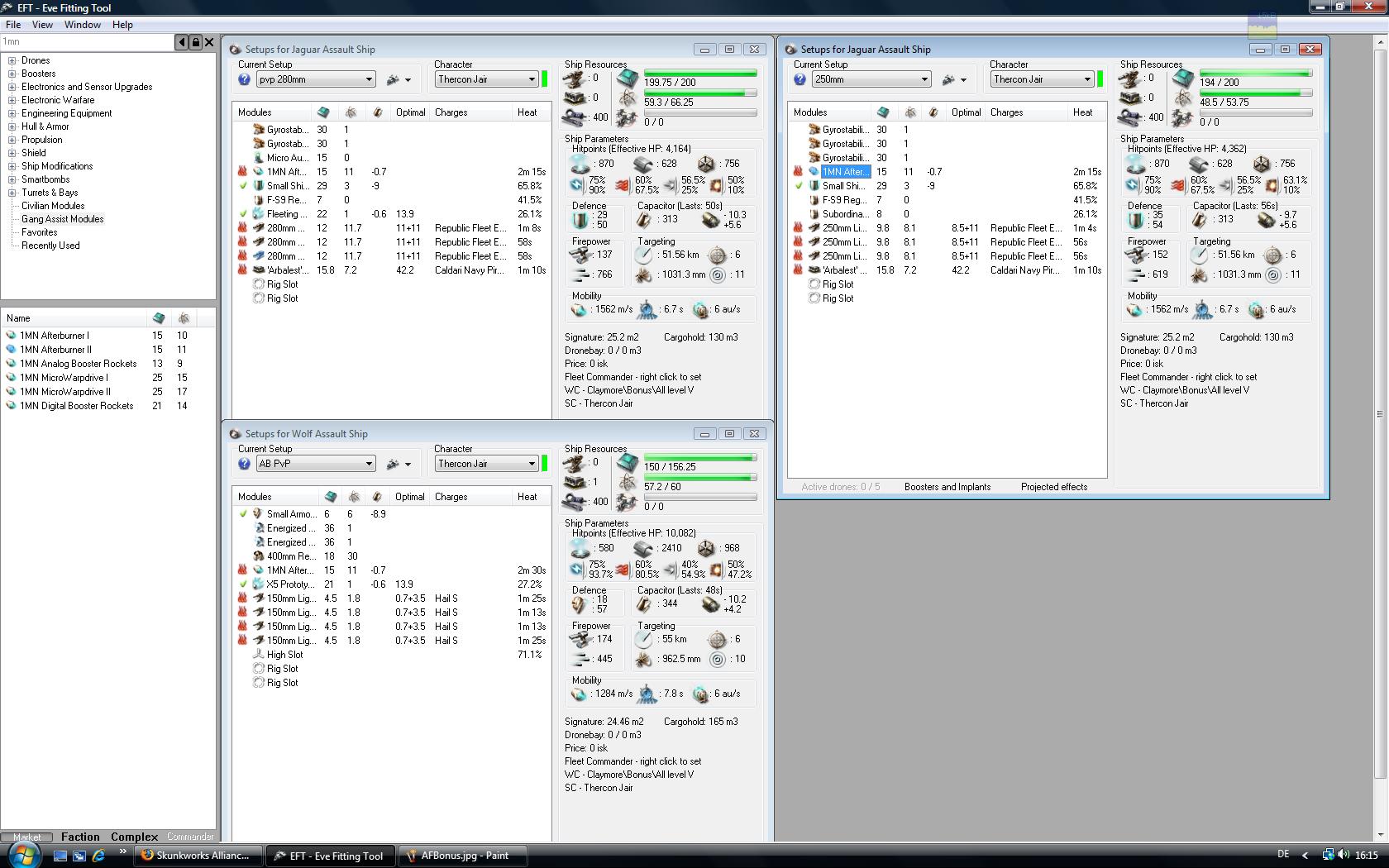Focus the module search field containing 1mn
The height and width of the screenshot is (868, 1389).
tap(87, 42)
